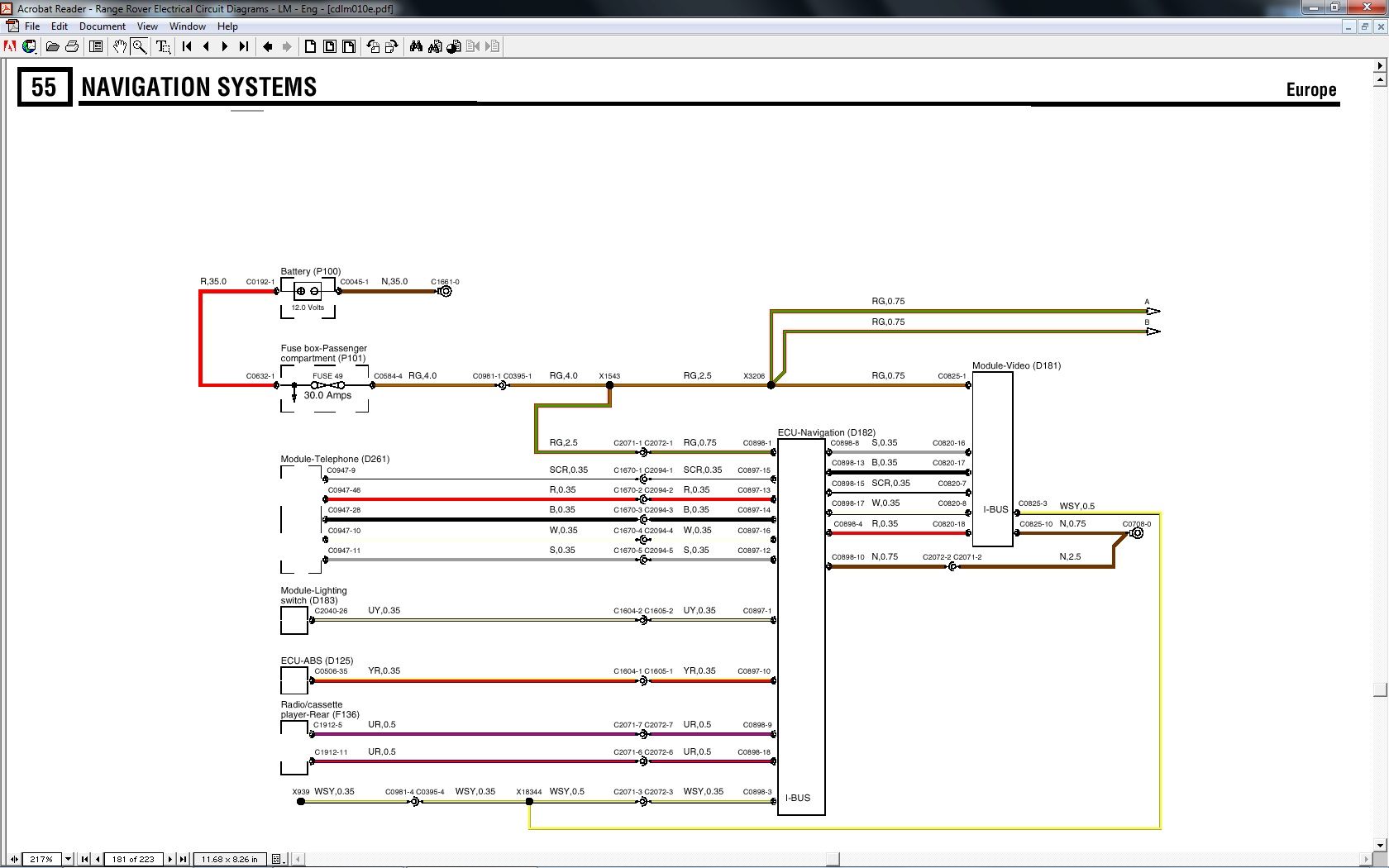The height and width of the screenshot is (868, 1389).
Task: Click the section number 55 box
Action: click(44, 87)
